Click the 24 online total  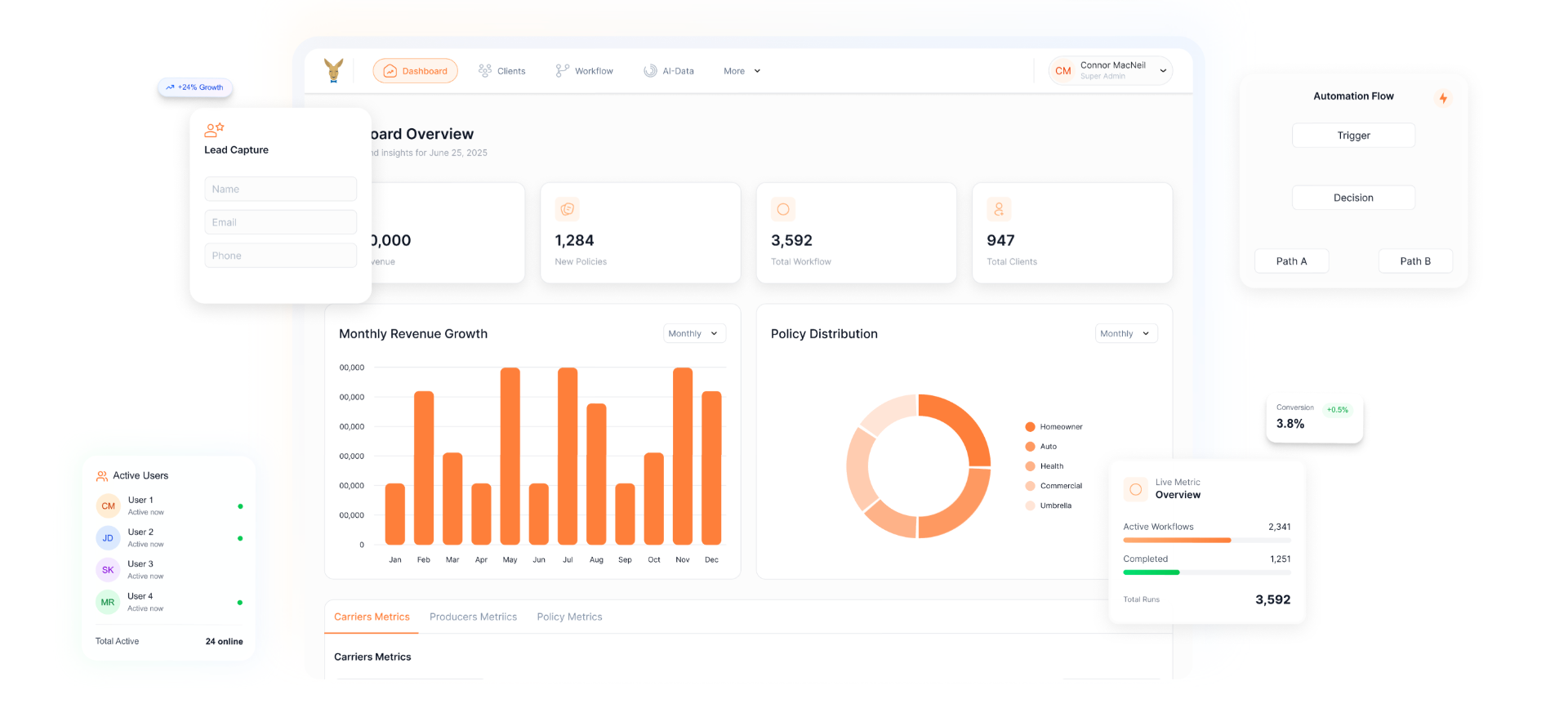click(224, 642)
